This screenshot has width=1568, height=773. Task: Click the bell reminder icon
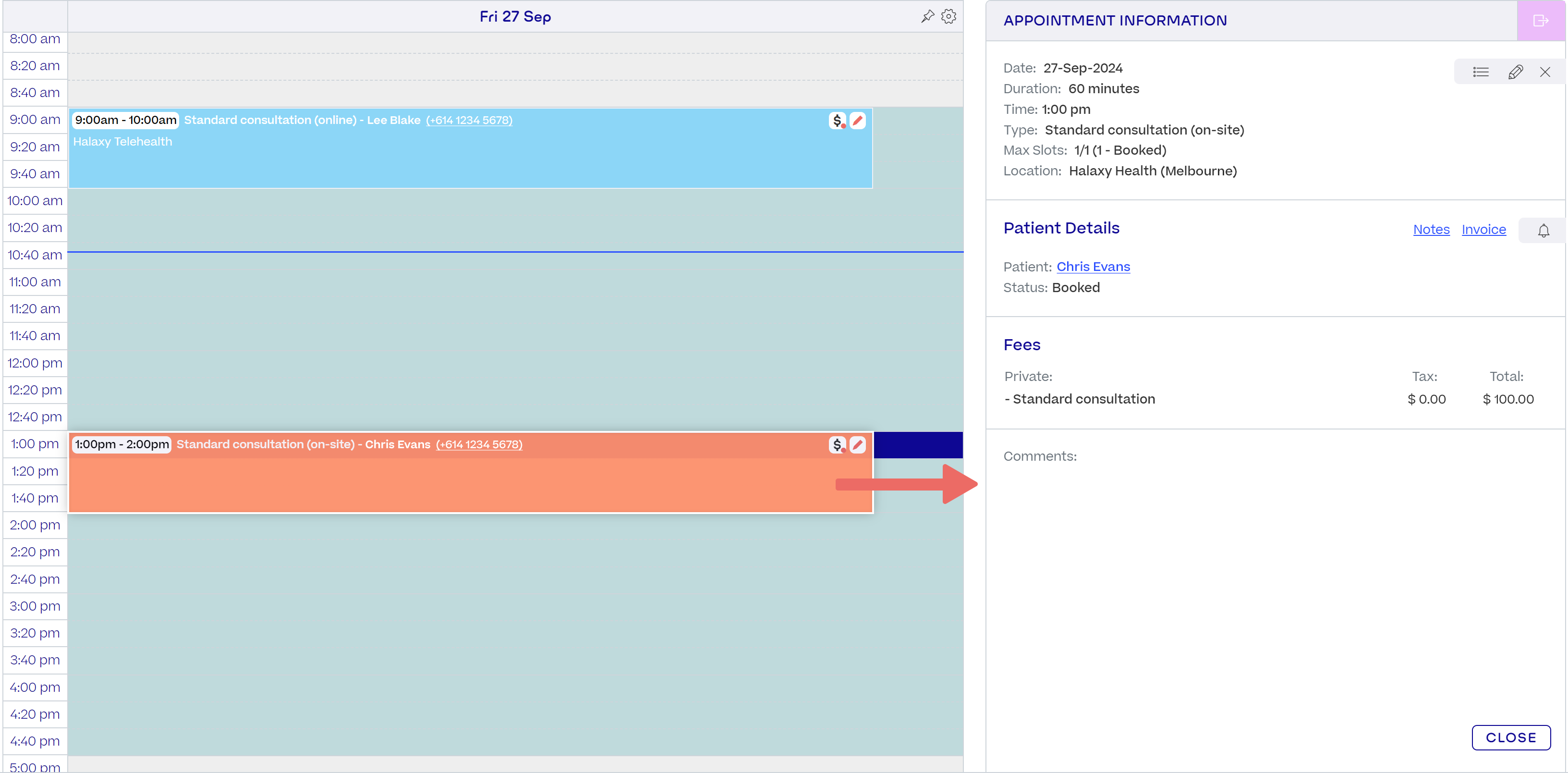[1543, 231]
